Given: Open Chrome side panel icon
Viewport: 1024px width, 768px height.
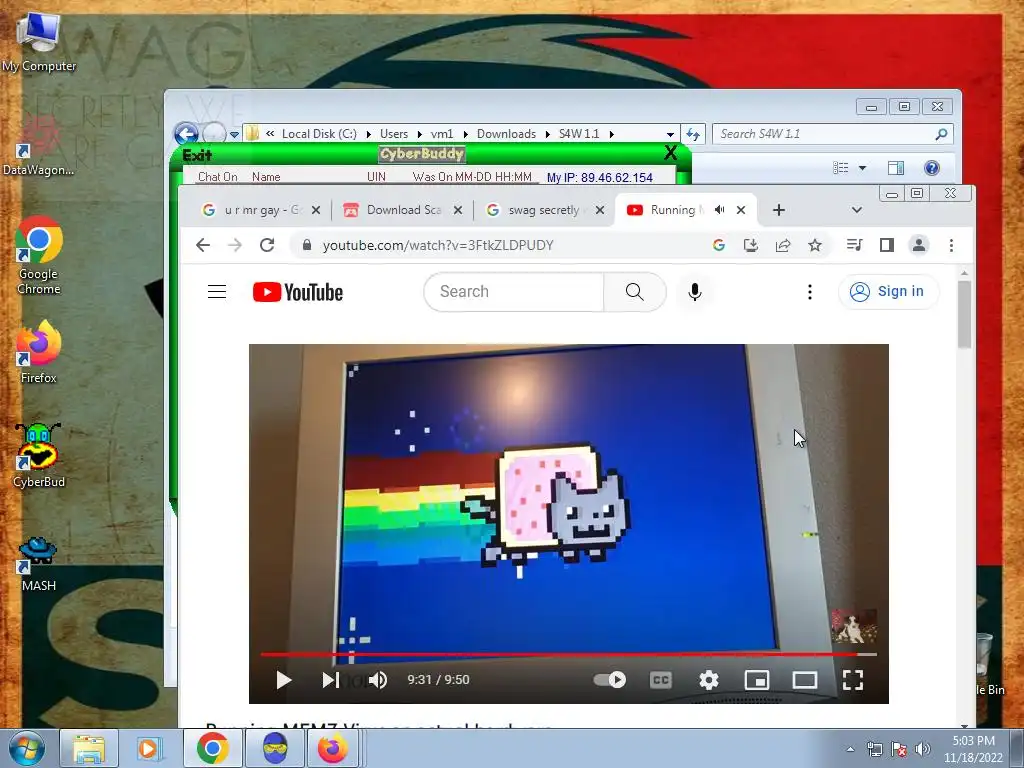Looking at the screenshot, I should [886, 245].
